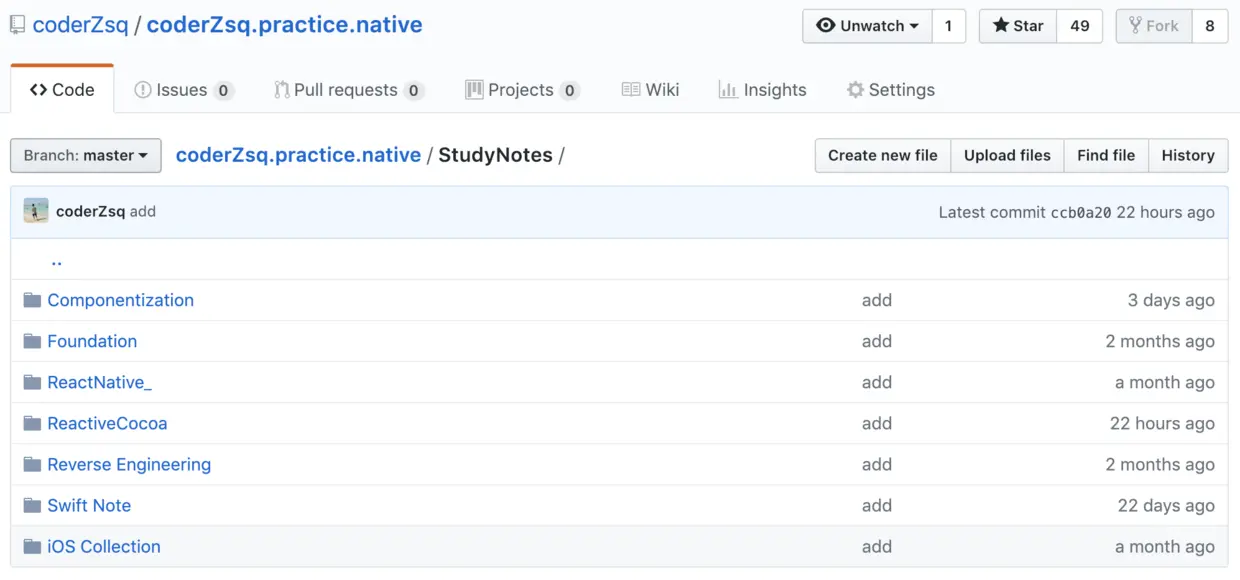Open the Wiki tab
The image size is (1240, 580).
pyautogui.click(x=650, y=90)
